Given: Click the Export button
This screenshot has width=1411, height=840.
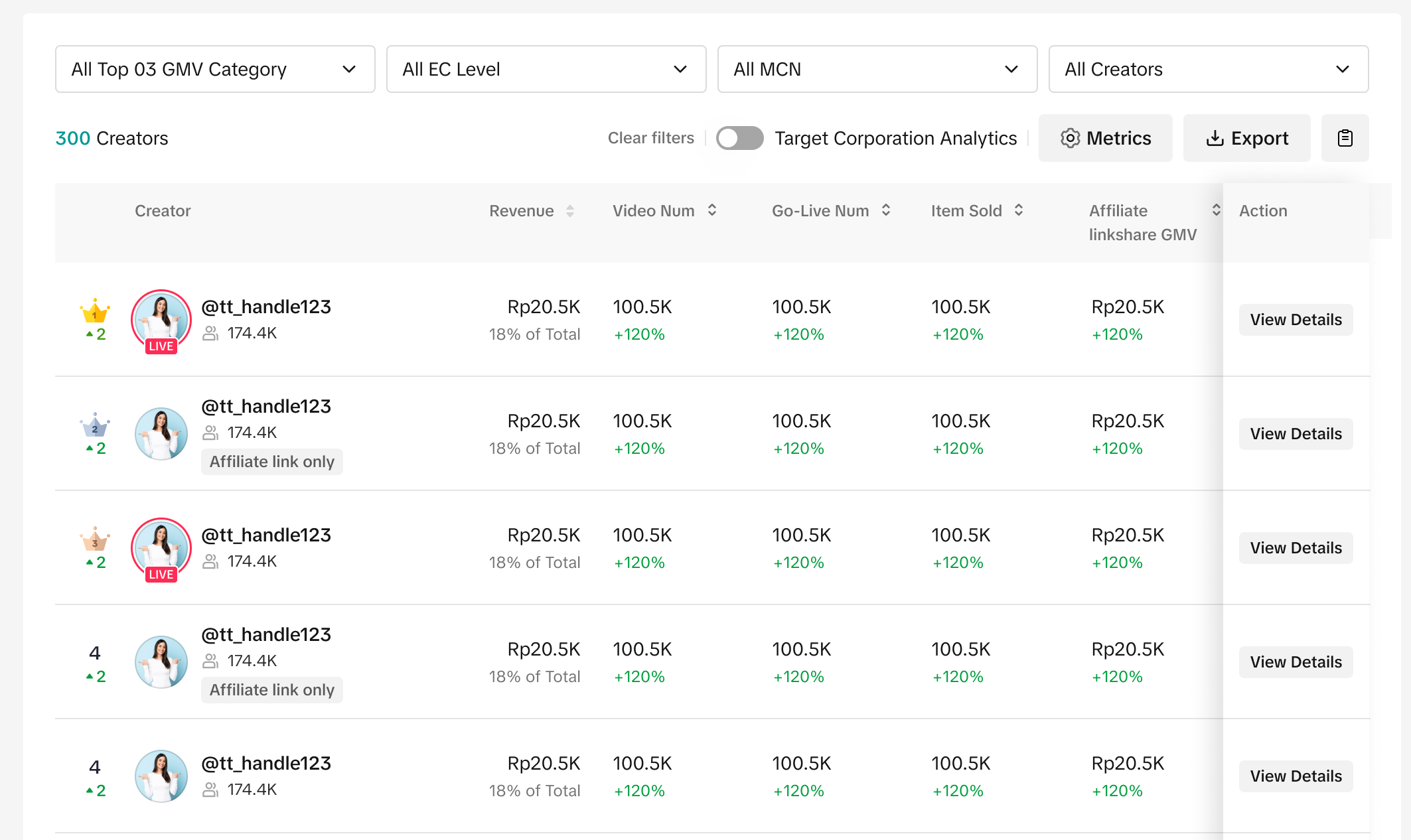Looking at the screenshot, I should click(x=1246, y=138).
